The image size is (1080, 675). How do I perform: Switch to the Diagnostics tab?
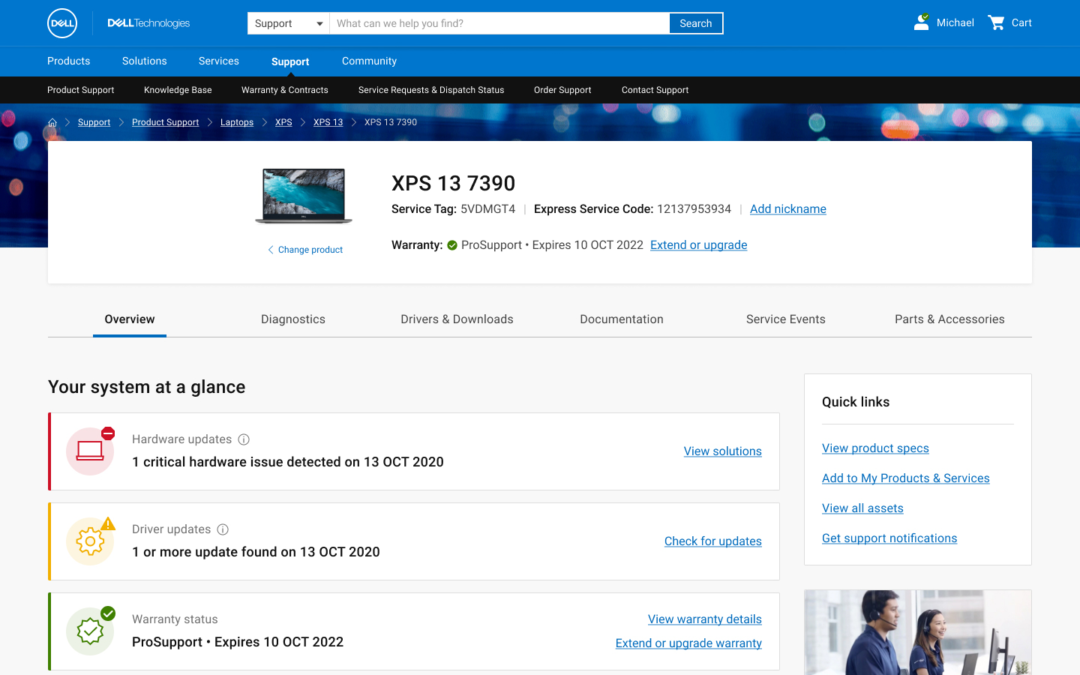pos(293,319)
